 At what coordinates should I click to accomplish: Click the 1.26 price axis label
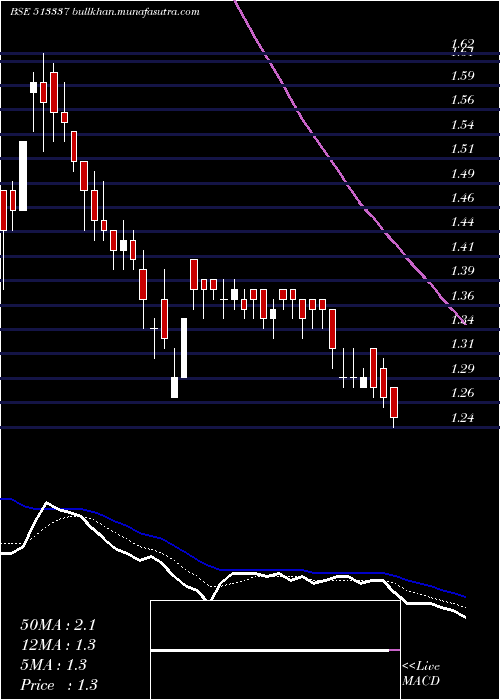coord(462,393)
